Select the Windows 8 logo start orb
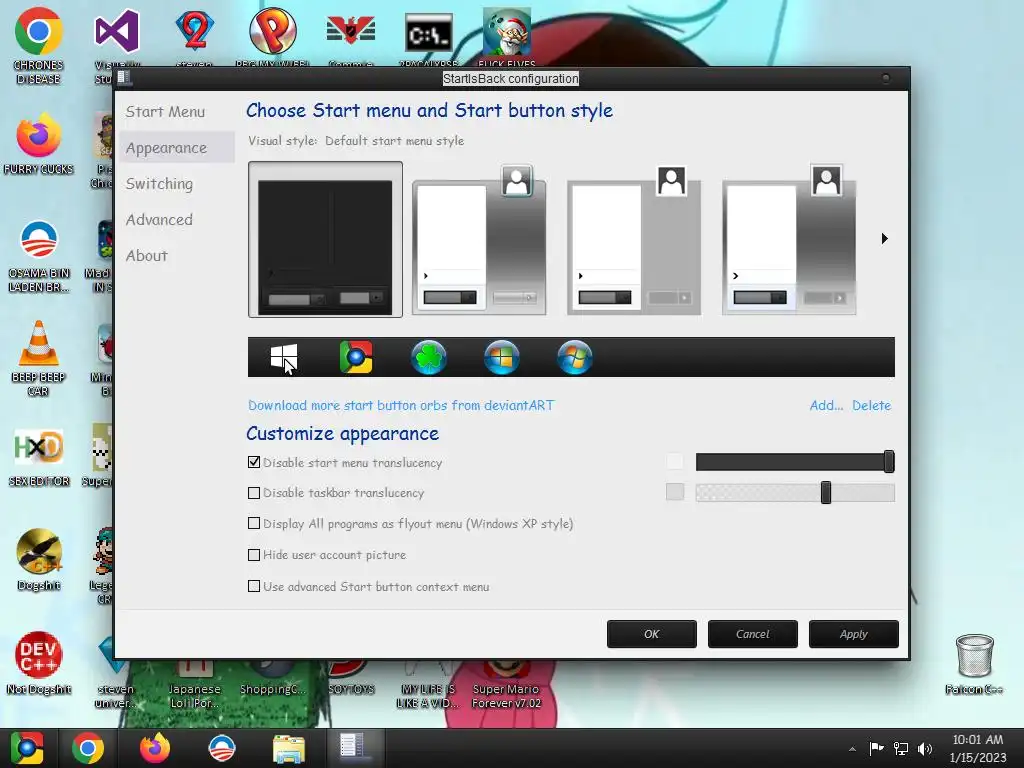1024x768 pixels. (x=283, y=357)
